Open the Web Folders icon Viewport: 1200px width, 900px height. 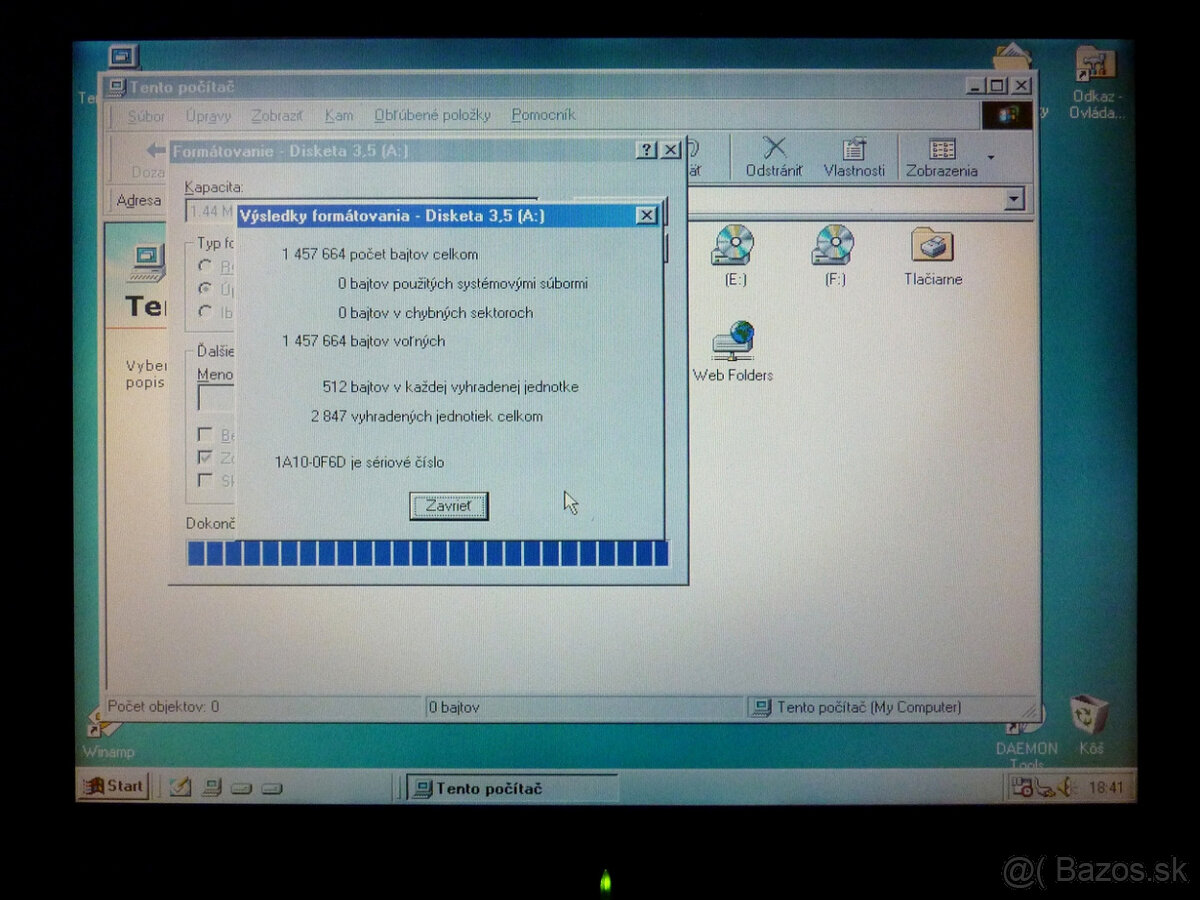tap(733, 343)
